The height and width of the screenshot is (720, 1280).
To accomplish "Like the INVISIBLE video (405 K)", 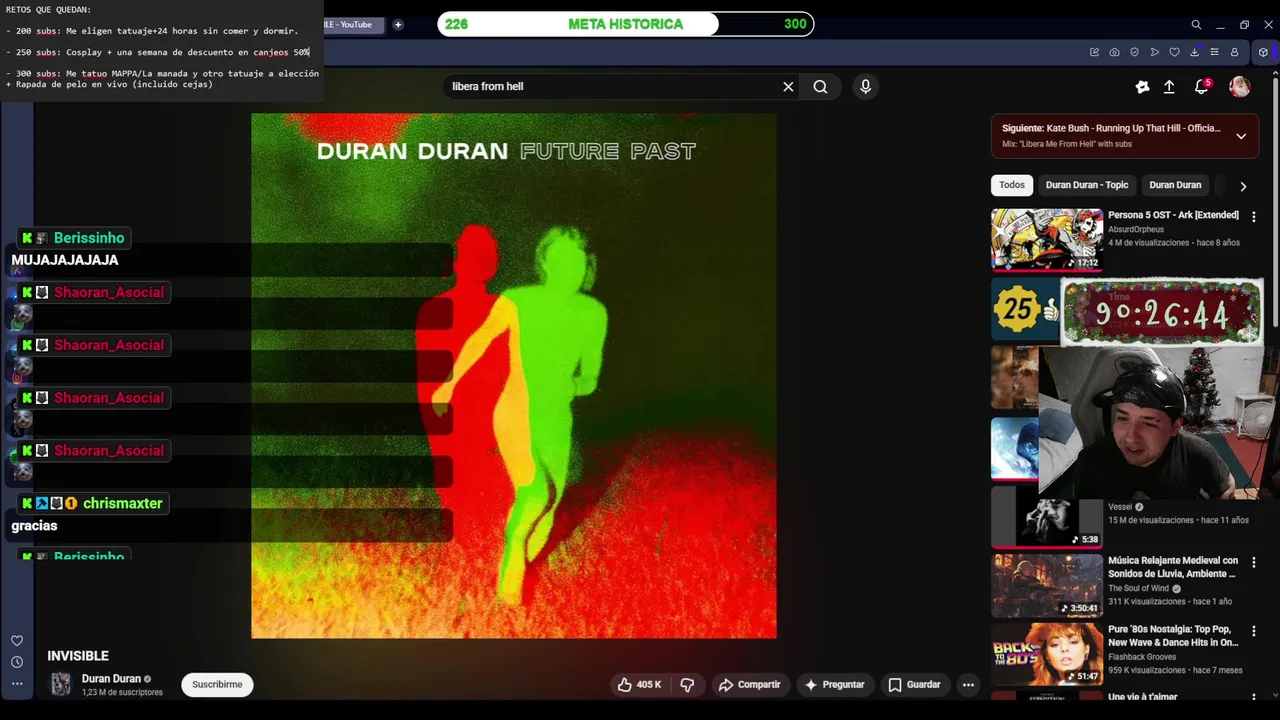I will click(638, 685).
